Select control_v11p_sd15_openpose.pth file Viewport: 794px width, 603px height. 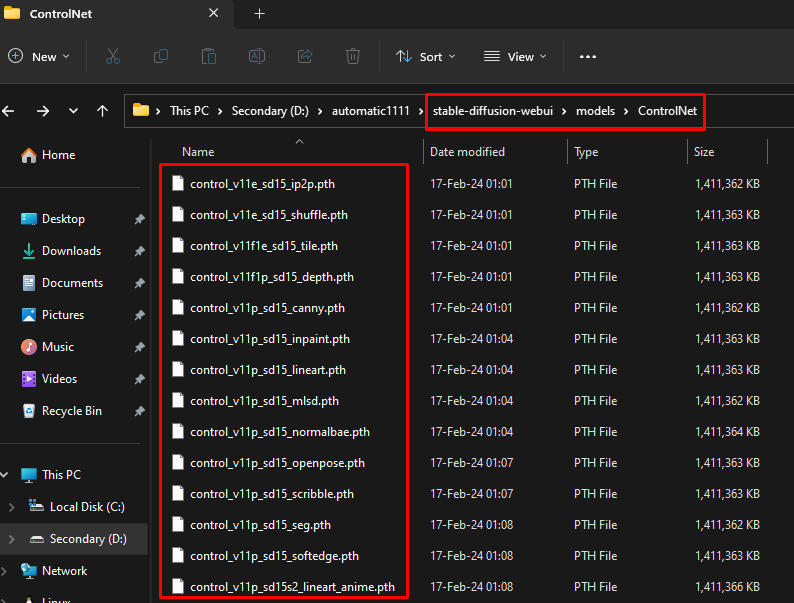point(277,463)
